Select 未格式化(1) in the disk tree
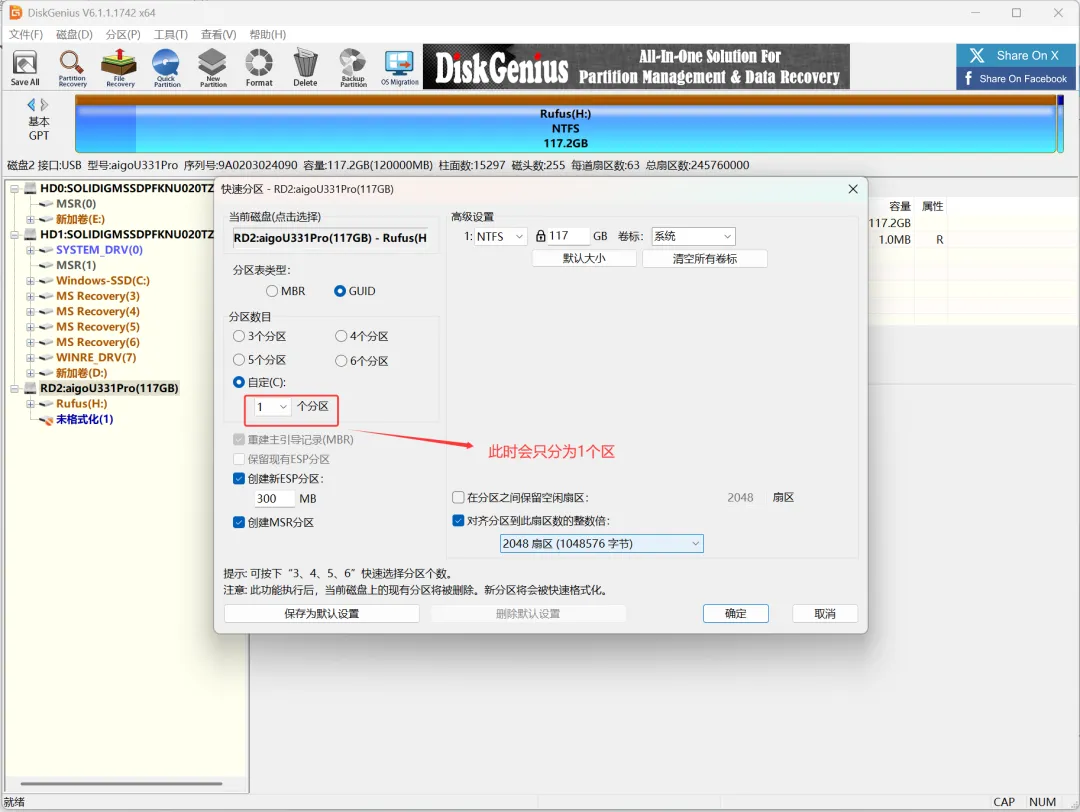Screen dimensions: 1080x812 tap(85, 419)
